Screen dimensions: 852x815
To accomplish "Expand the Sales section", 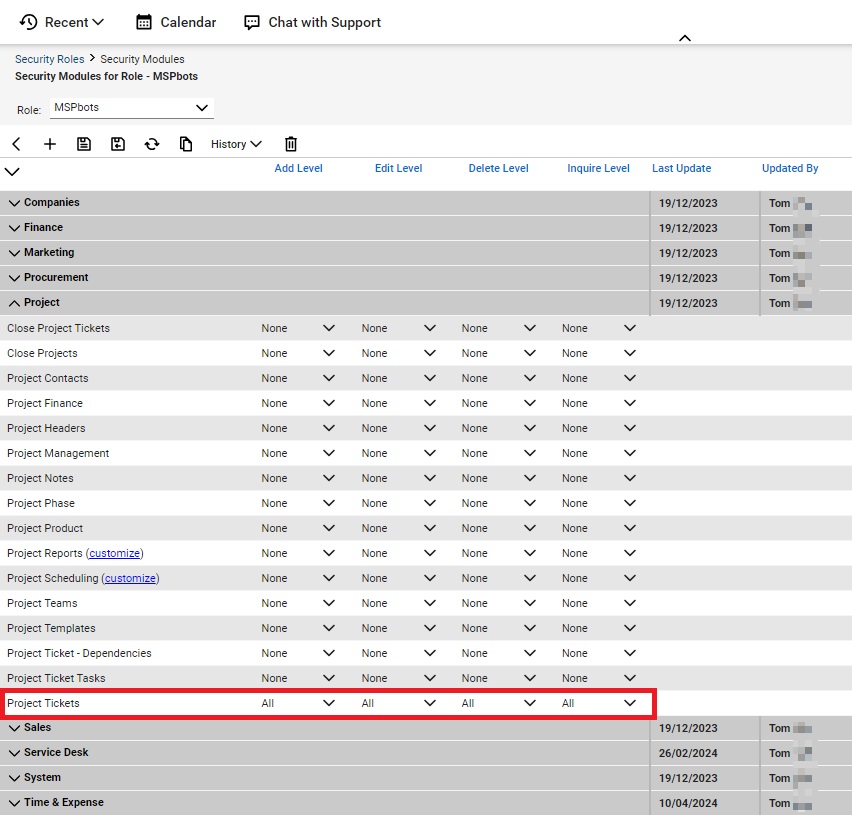I will click(x=14, y=727).
